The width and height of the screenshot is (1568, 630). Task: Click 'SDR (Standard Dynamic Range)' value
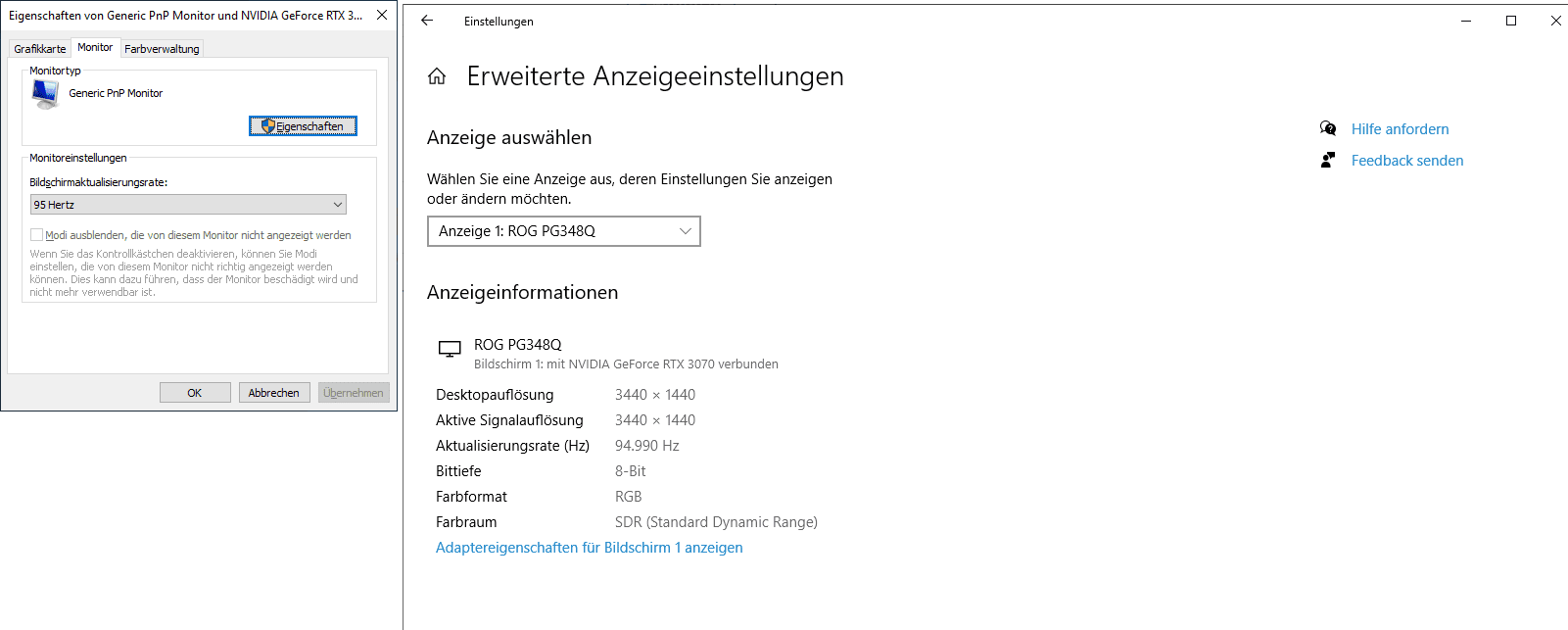[716, 522]
